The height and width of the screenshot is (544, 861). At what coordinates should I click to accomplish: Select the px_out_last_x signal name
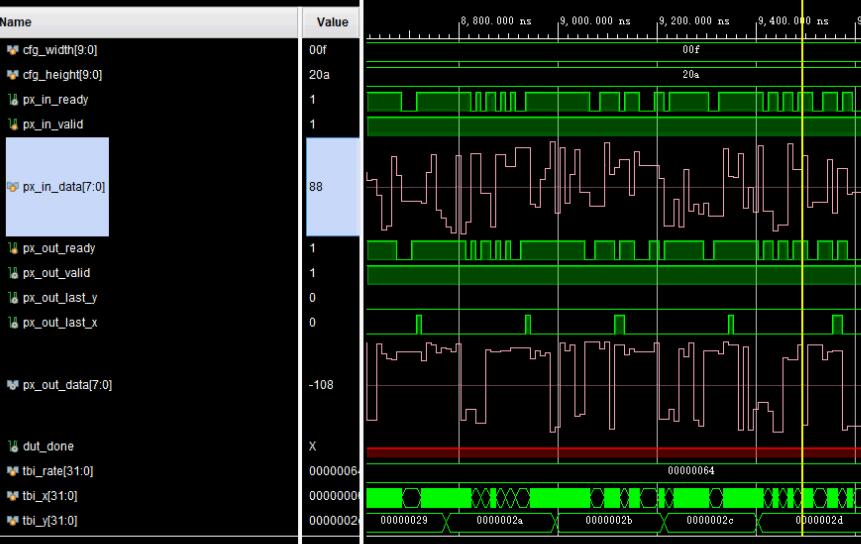click(x=60, y=323)
